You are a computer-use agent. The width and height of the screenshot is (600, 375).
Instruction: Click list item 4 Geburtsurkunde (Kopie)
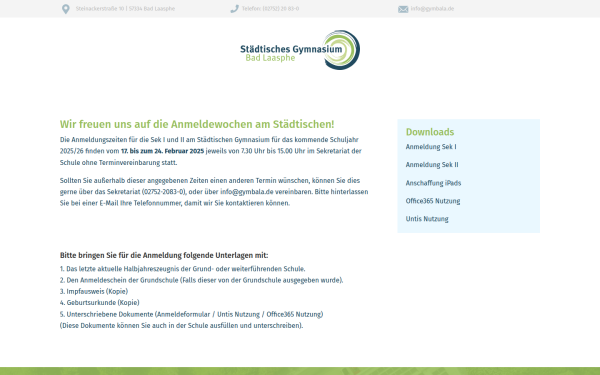(99, 303)
